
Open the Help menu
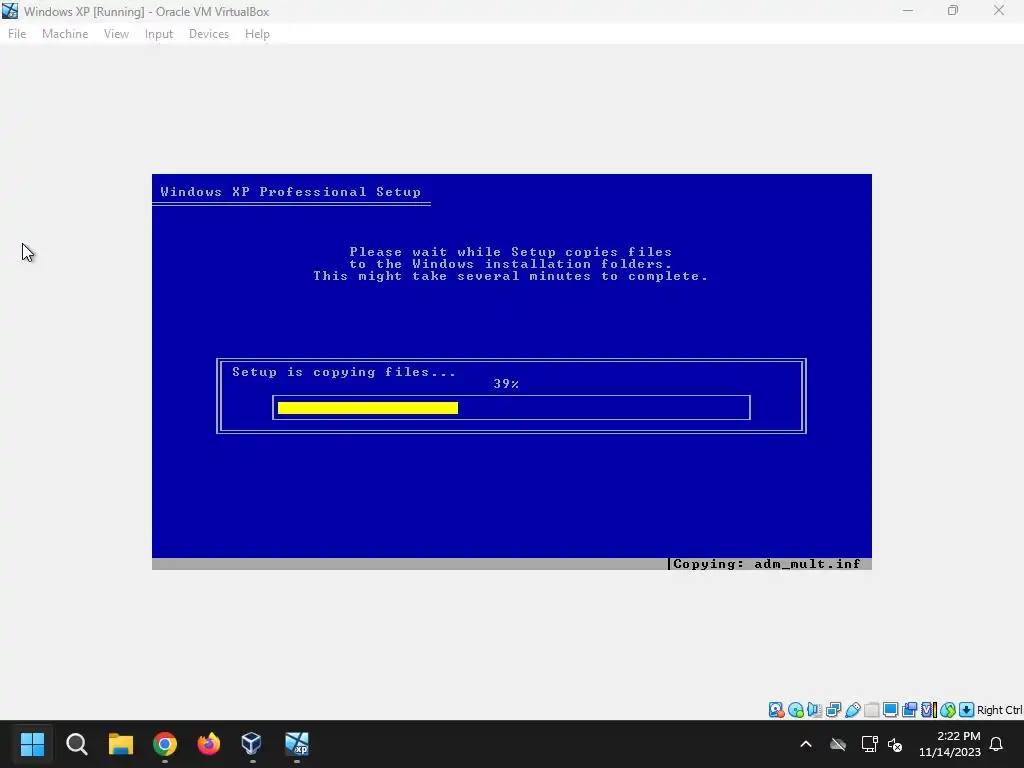coord(257,34)
